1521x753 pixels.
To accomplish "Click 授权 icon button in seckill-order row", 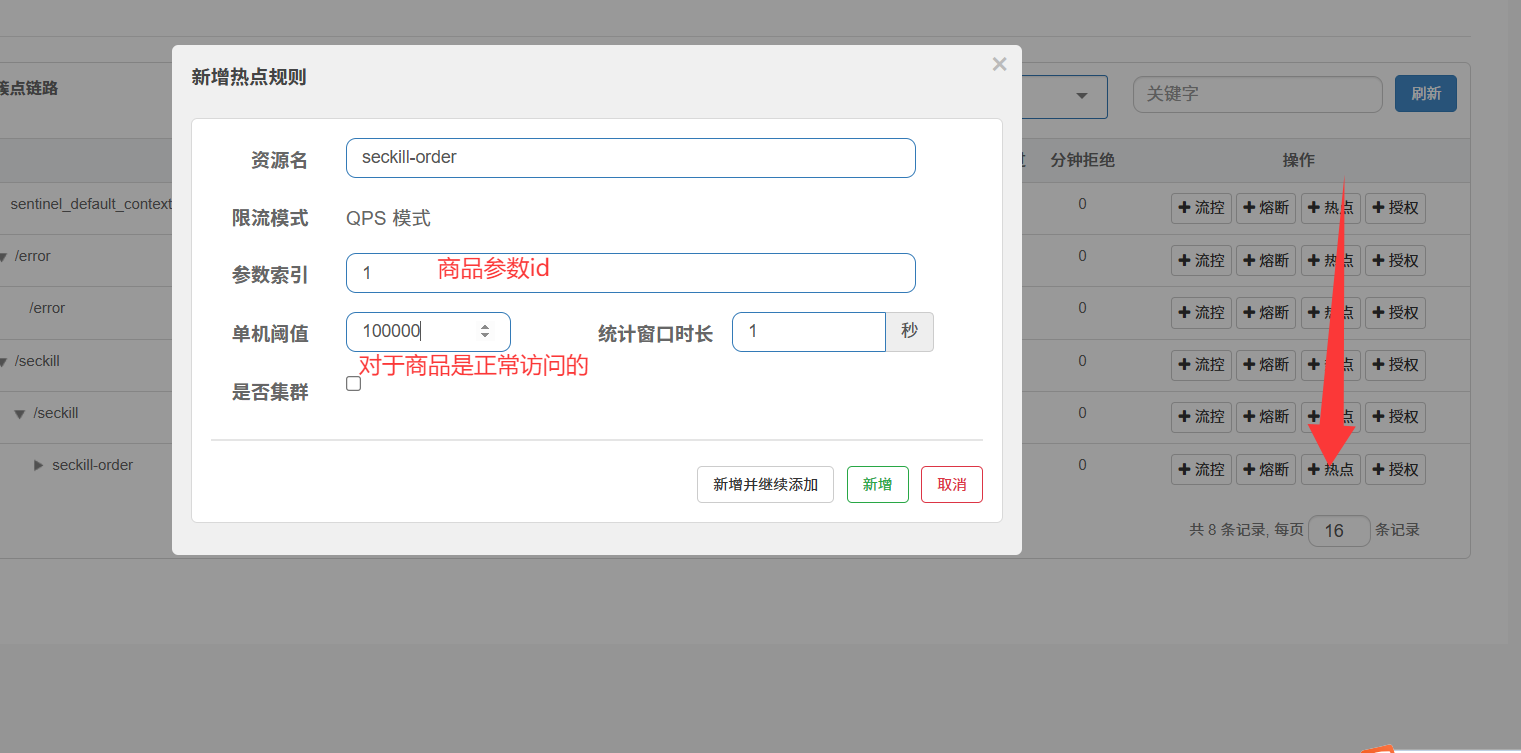I will (x=1395, y=469).
